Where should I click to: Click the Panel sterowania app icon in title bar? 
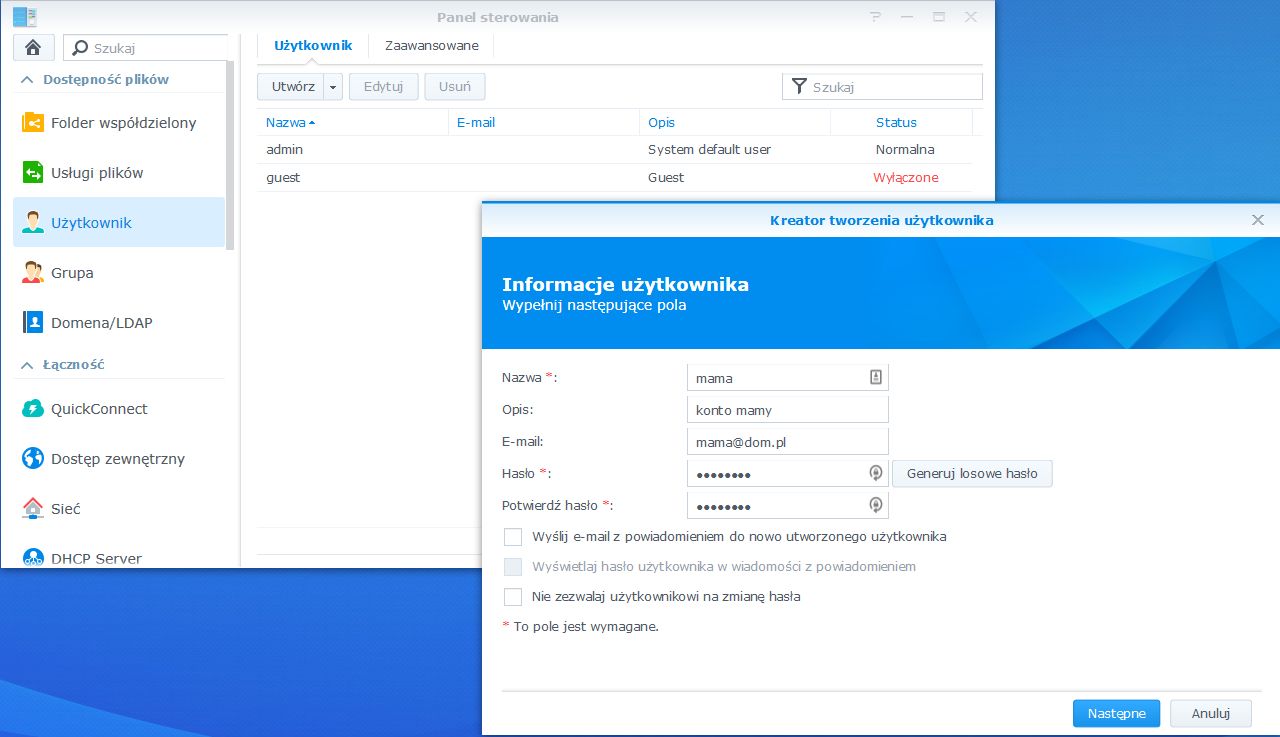coord(24,17)
